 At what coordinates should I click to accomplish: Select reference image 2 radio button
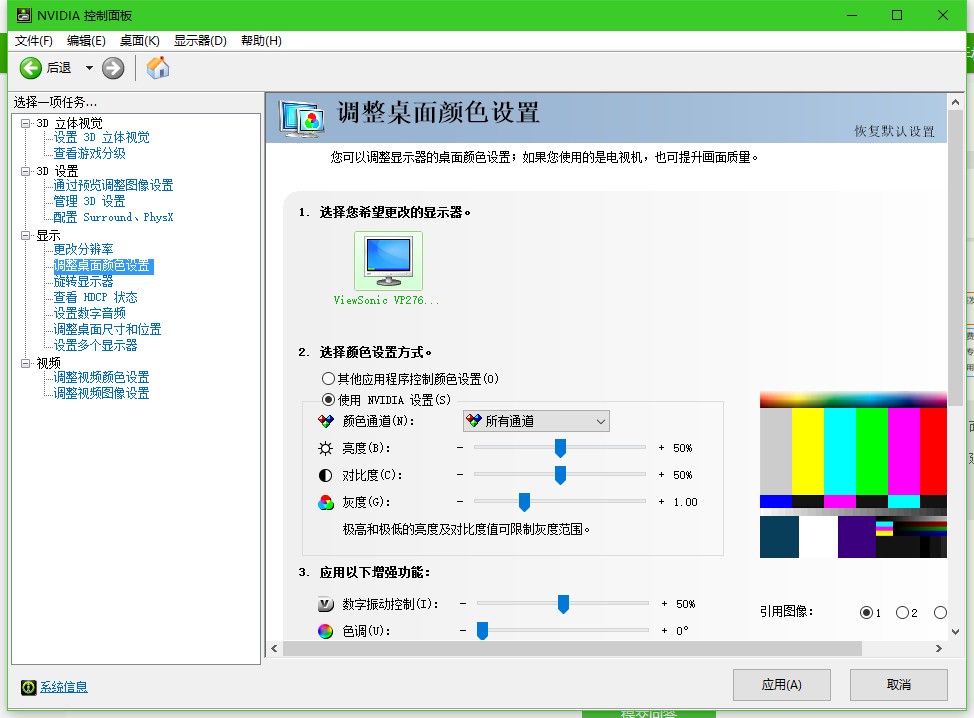click(902, 612)
